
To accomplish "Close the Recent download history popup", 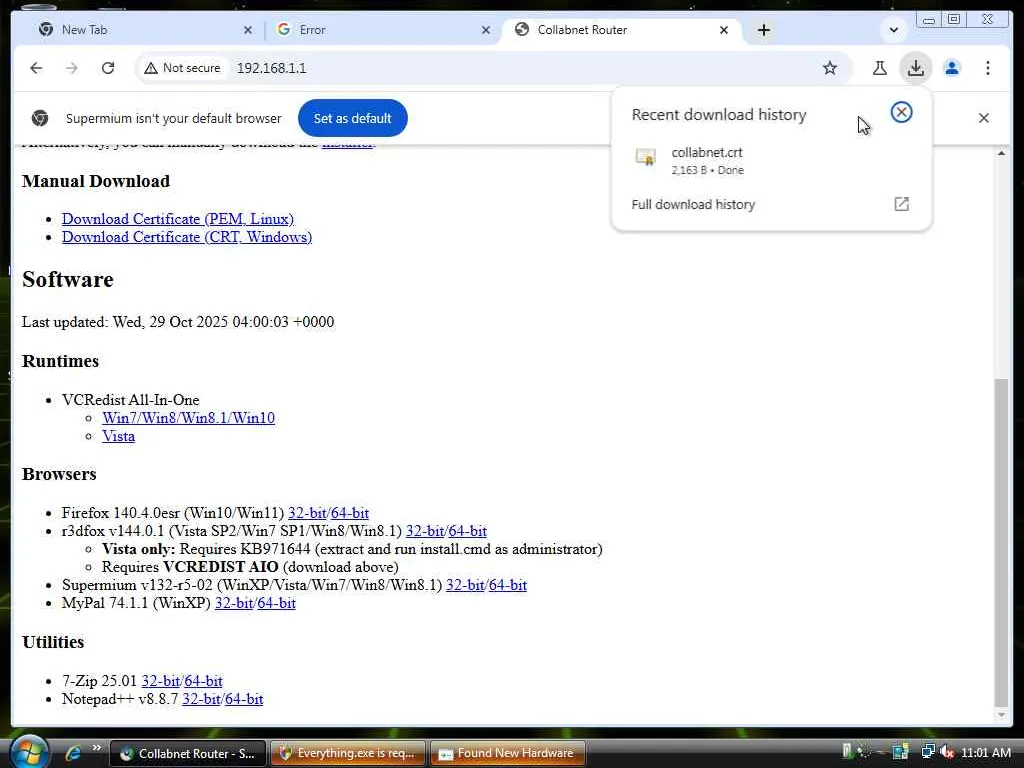I will (901, 112).
